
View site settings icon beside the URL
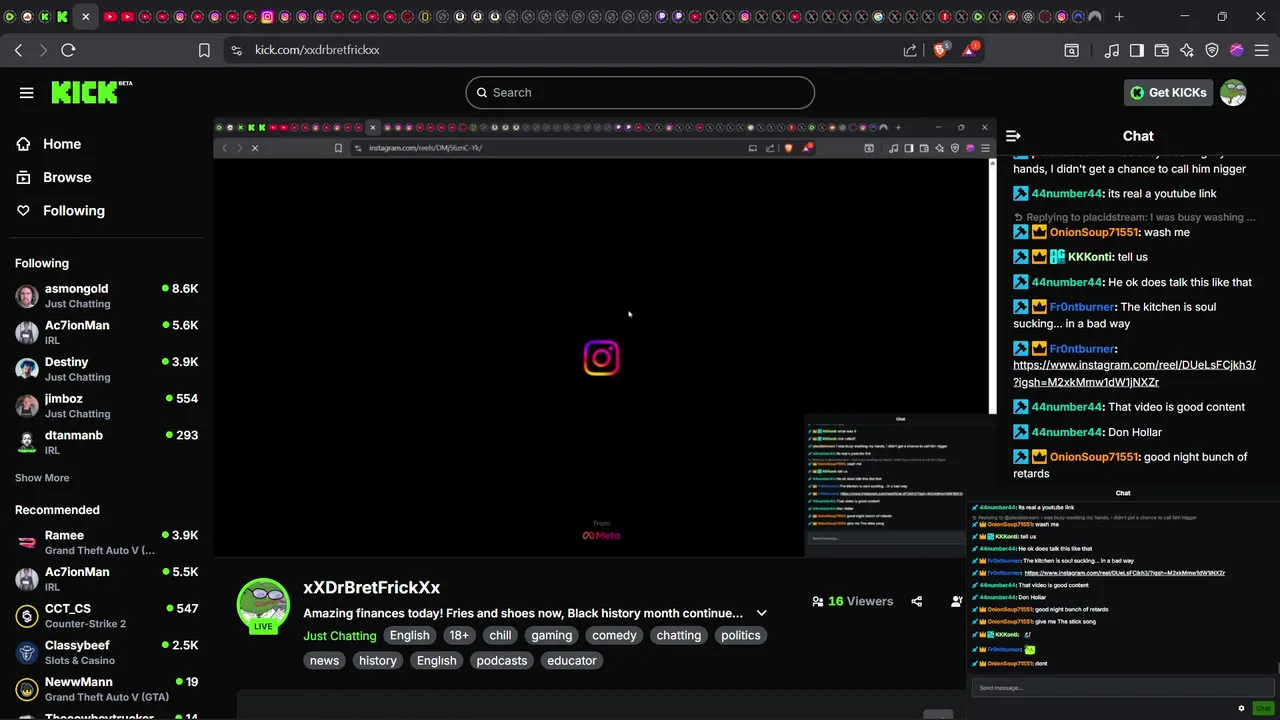coord(236,50)
